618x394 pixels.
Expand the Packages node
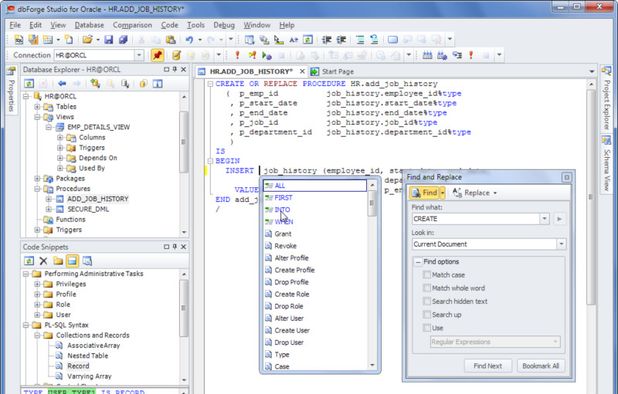click(x=37, y=178)
